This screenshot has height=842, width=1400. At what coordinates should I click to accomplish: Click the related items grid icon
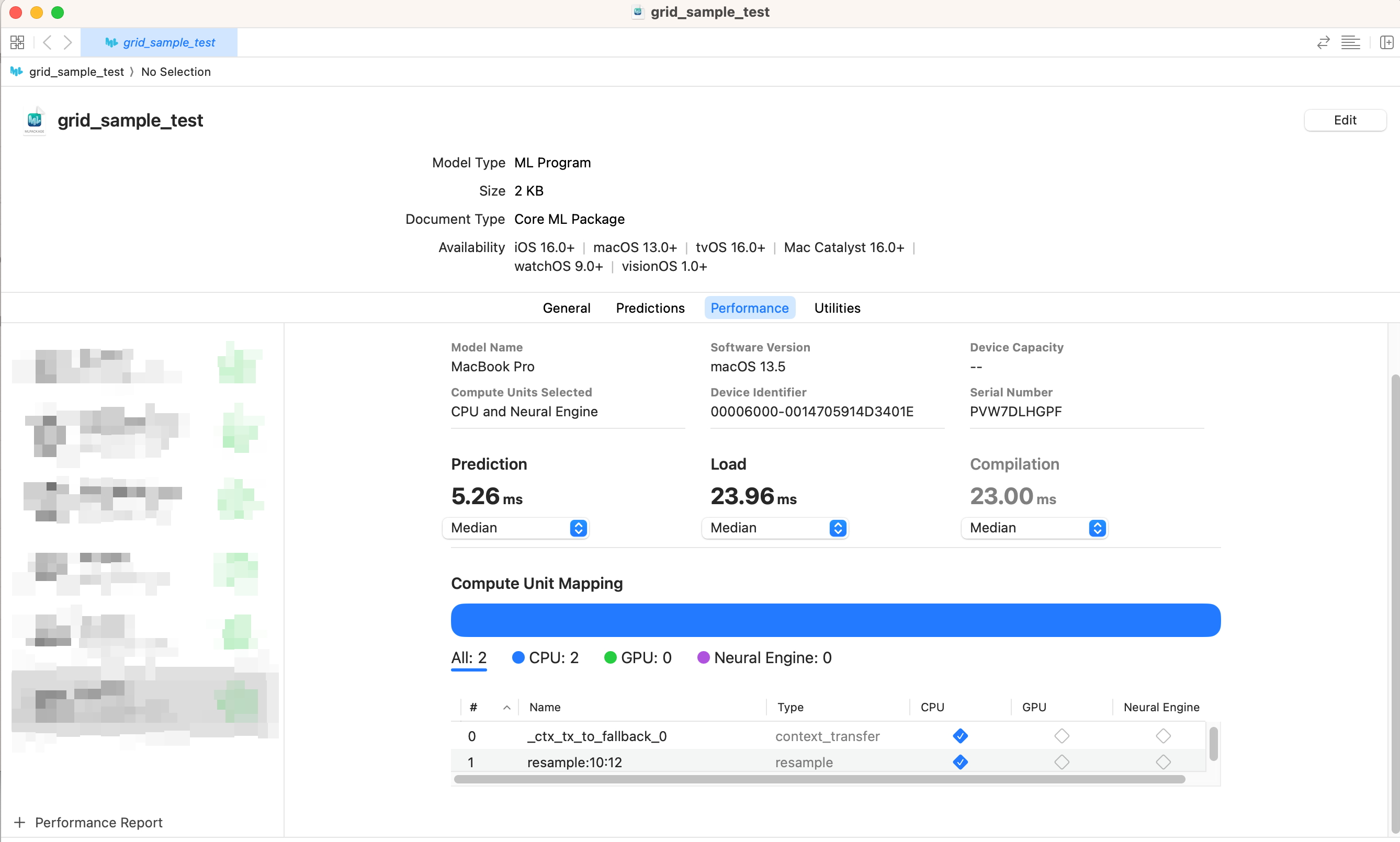[17, 42]
